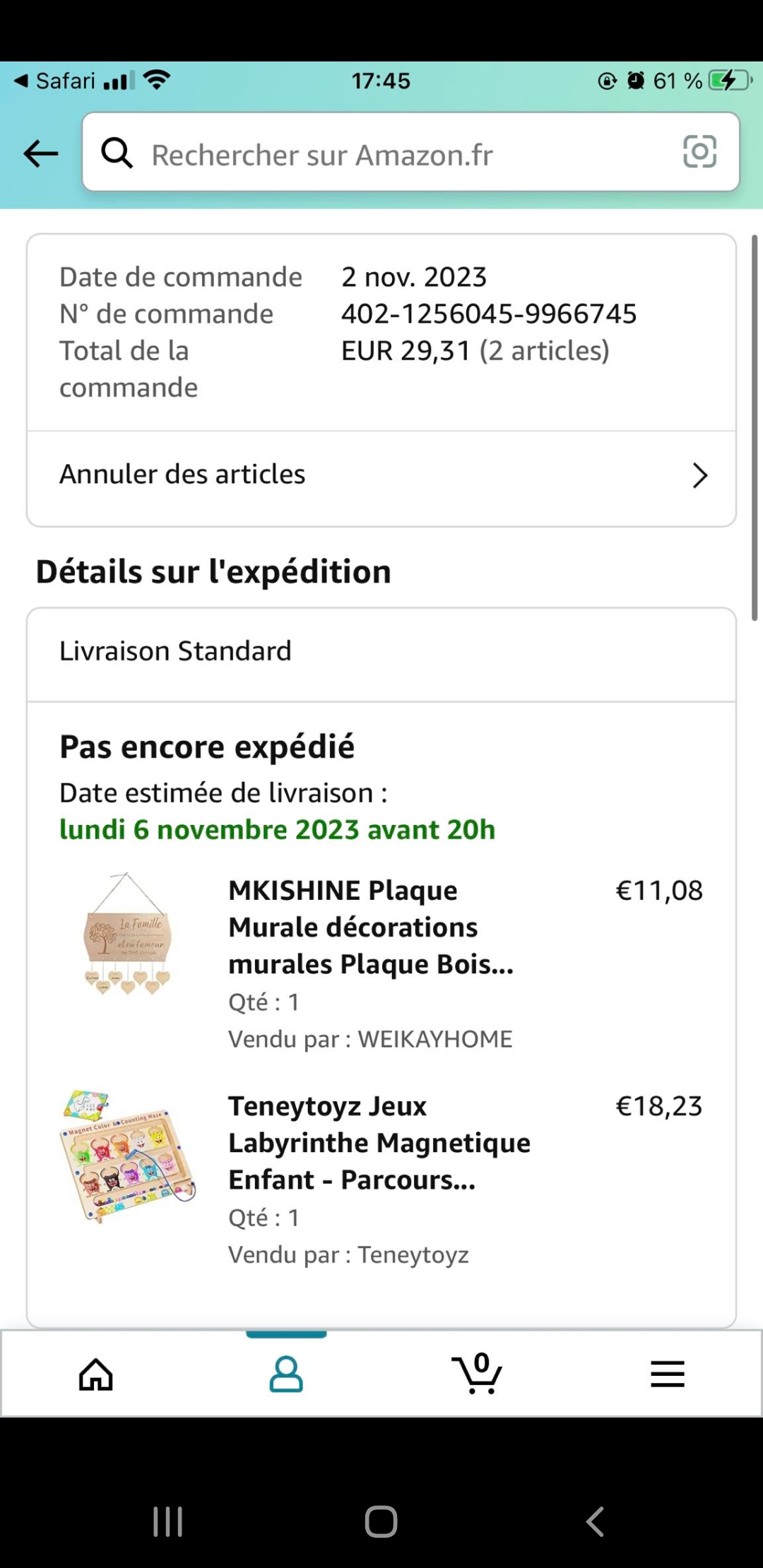Go to Amazon home tab

[96, 1374]
